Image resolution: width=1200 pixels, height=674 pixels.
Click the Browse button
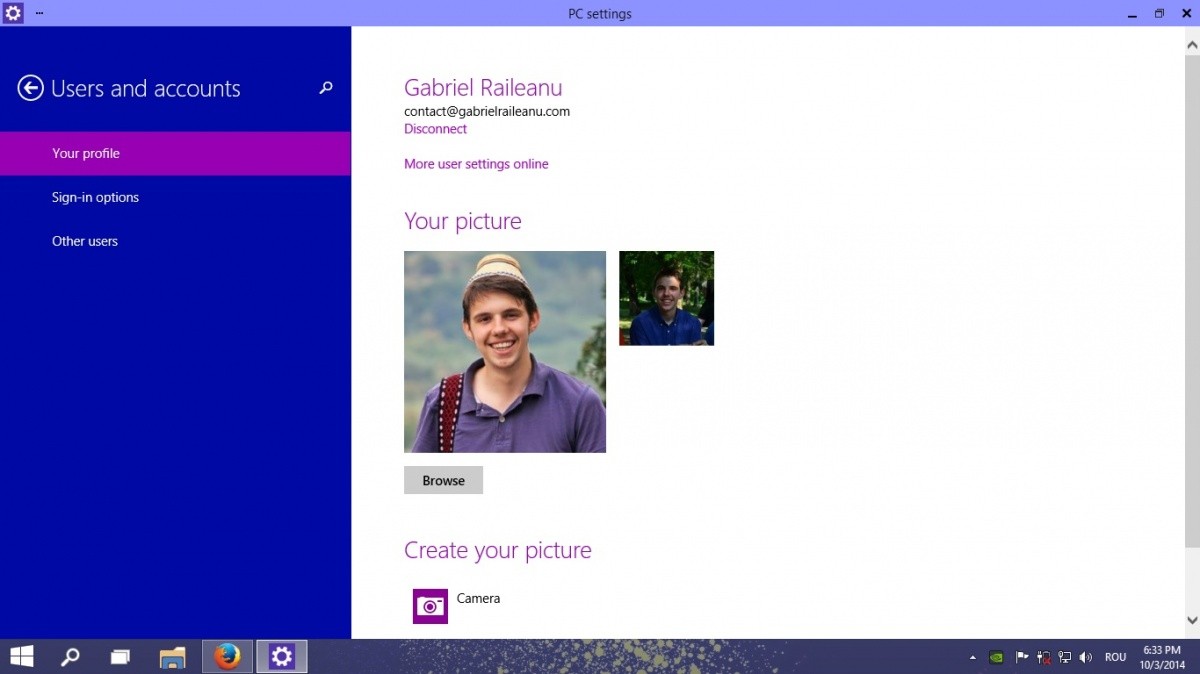[x=443, y=480]
